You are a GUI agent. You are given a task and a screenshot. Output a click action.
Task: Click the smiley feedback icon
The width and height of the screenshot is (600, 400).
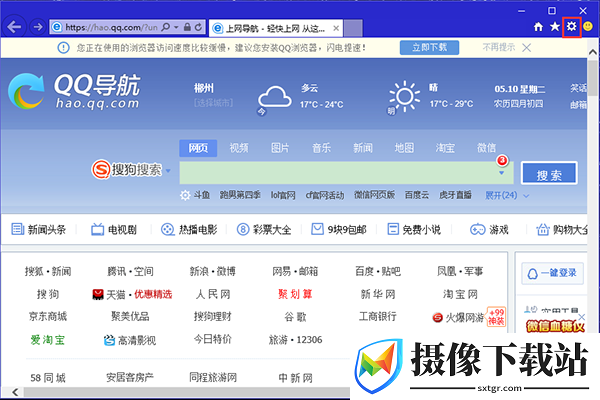(x=588, y=26)
